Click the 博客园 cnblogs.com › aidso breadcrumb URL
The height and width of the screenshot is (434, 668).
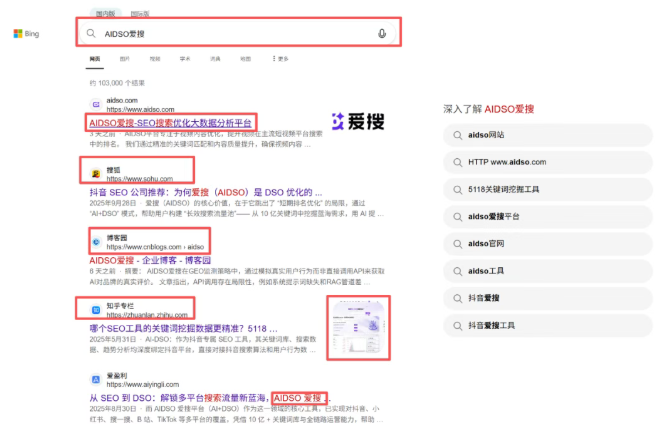[x=155, y=247]
